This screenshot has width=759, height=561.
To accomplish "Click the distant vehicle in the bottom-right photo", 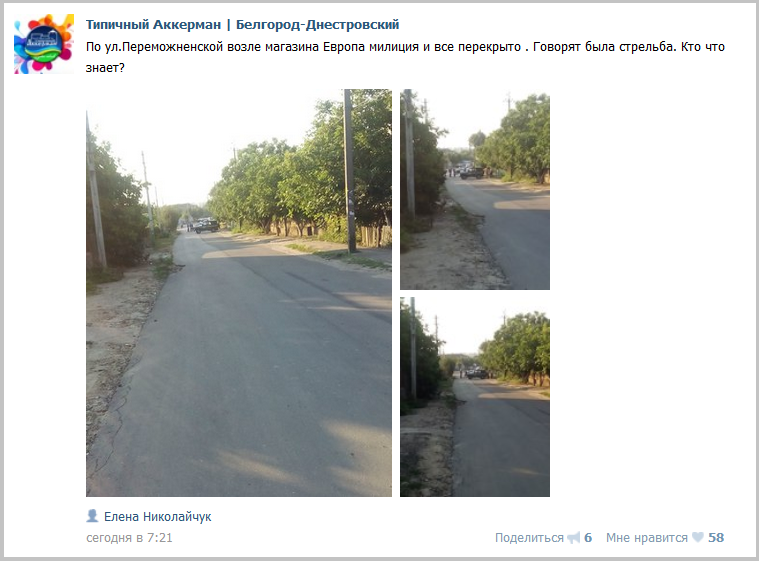I will coord(477,374).
